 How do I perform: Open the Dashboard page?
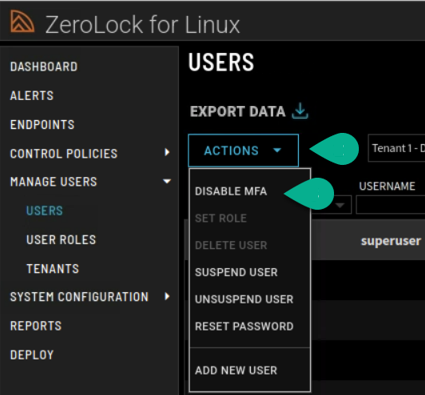(44, 67)
